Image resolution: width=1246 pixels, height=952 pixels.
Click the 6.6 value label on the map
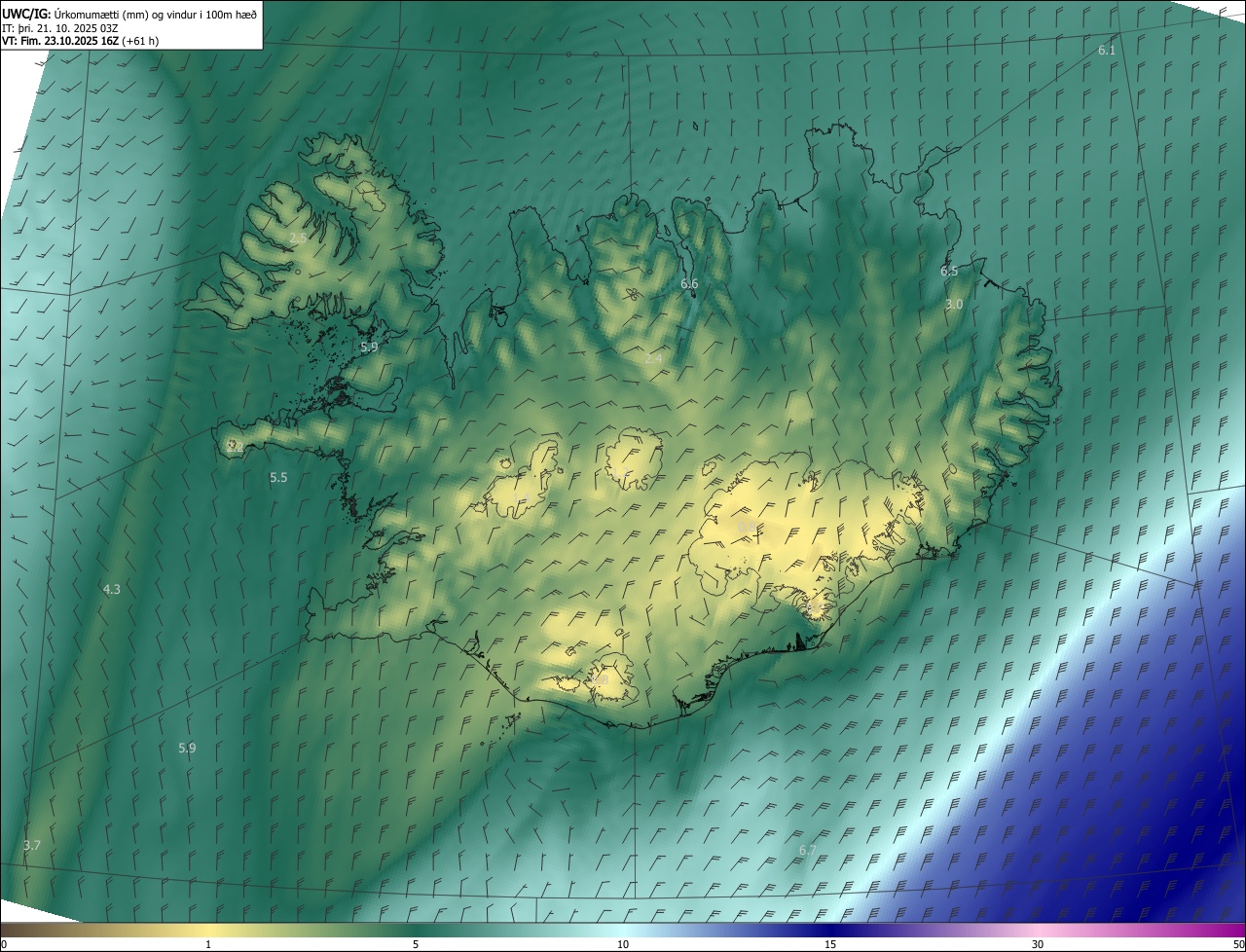pos(689,283)
